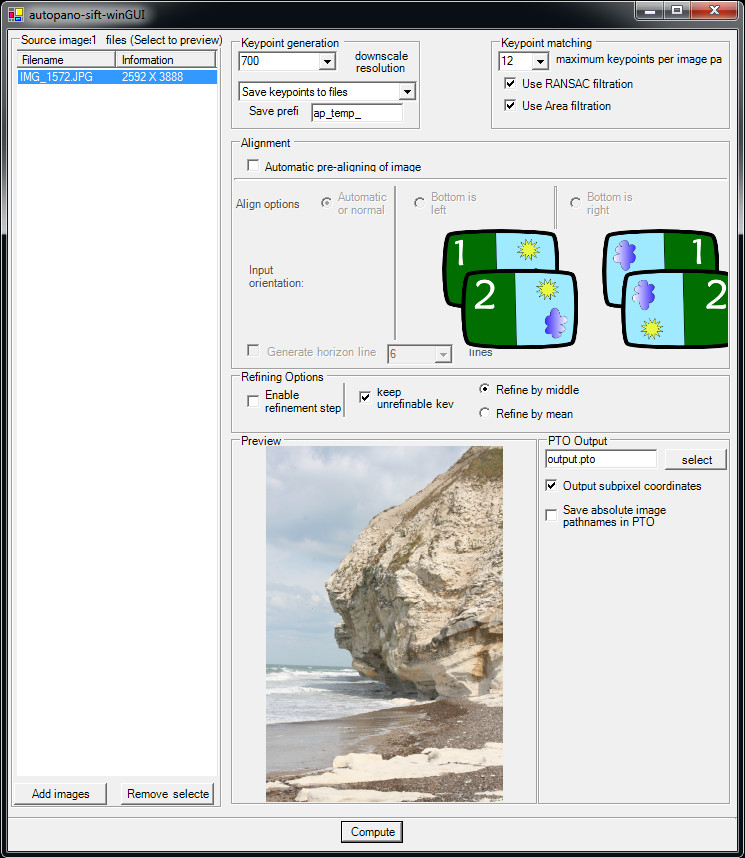Screen dimensions: 745x858
Task: Click 2592 X 3888 information cell
Action: click(153, 77)
